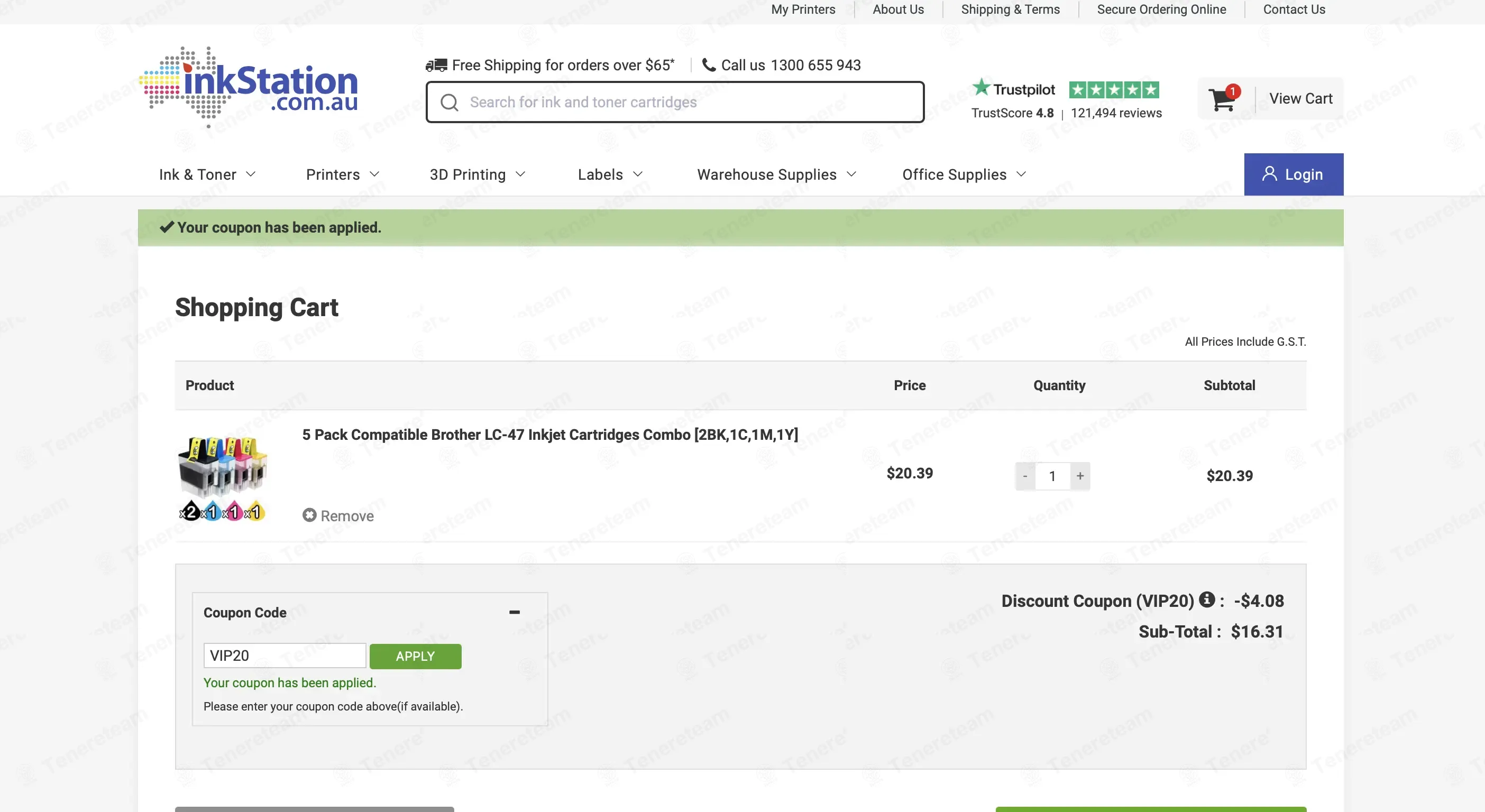Click the 1300 655 943 phone number
The width and height of the screenshot is (1485, 812).
coord(815,65)
